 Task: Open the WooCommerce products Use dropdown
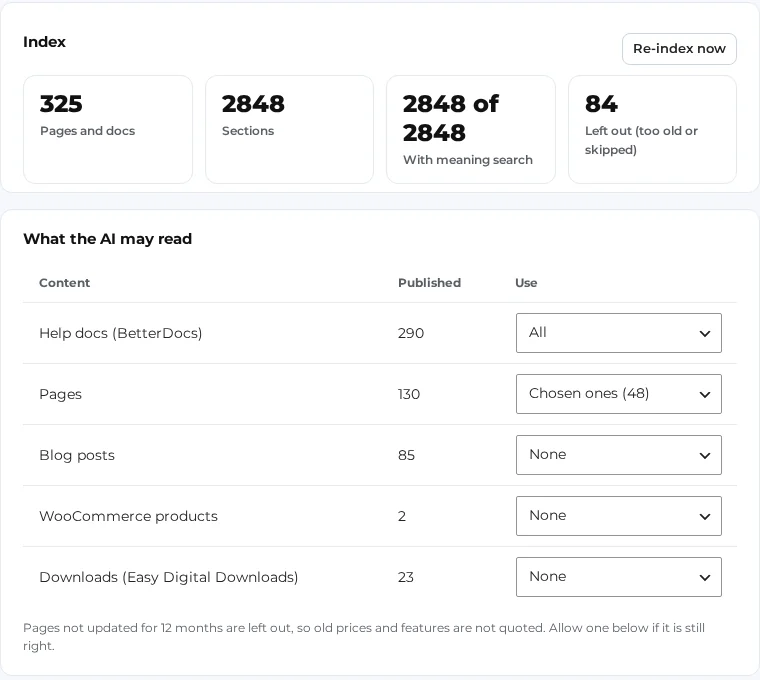618,516
